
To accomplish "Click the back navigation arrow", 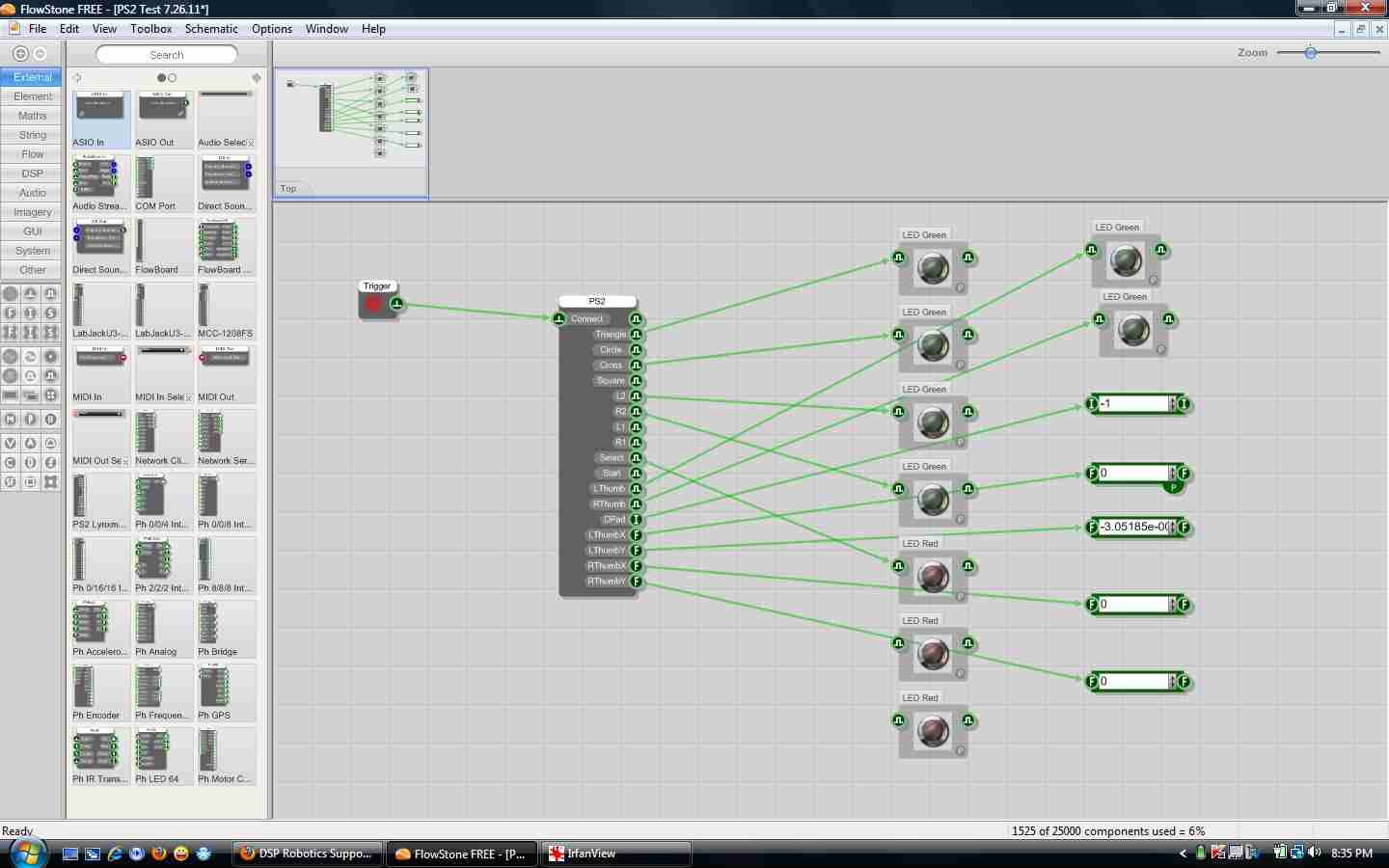I will point(19,53).
